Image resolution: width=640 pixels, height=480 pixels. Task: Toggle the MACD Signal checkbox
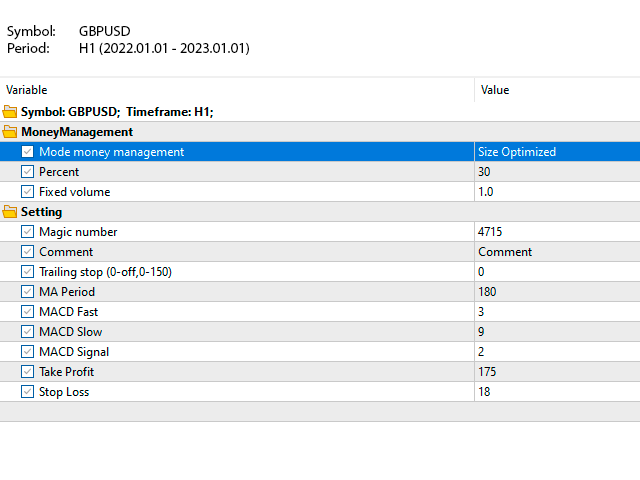[27, 351]
